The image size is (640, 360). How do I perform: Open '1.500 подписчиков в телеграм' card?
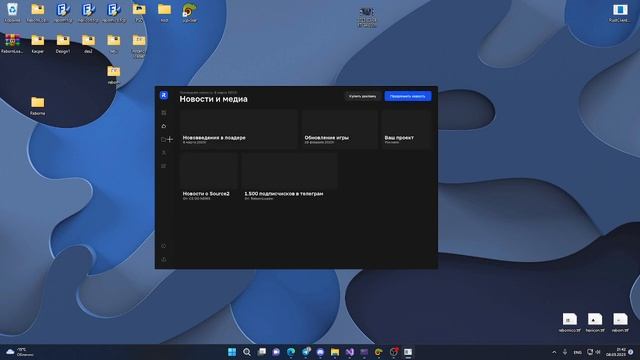point(290,177)
